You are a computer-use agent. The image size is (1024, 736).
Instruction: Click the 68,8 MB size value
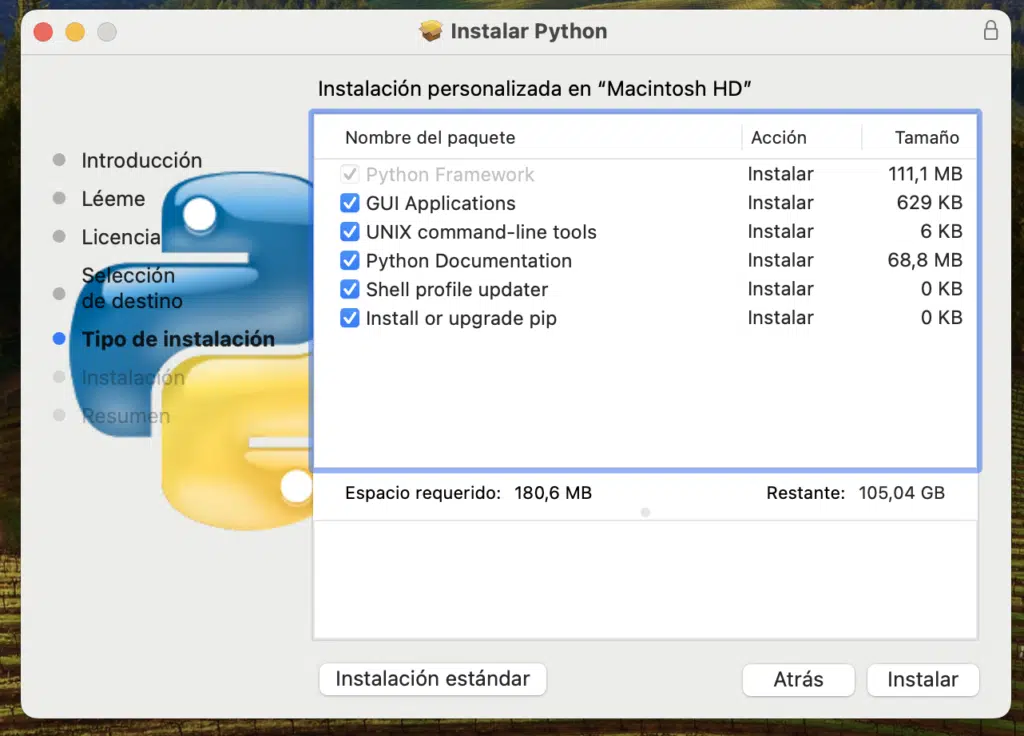point(925,260)
